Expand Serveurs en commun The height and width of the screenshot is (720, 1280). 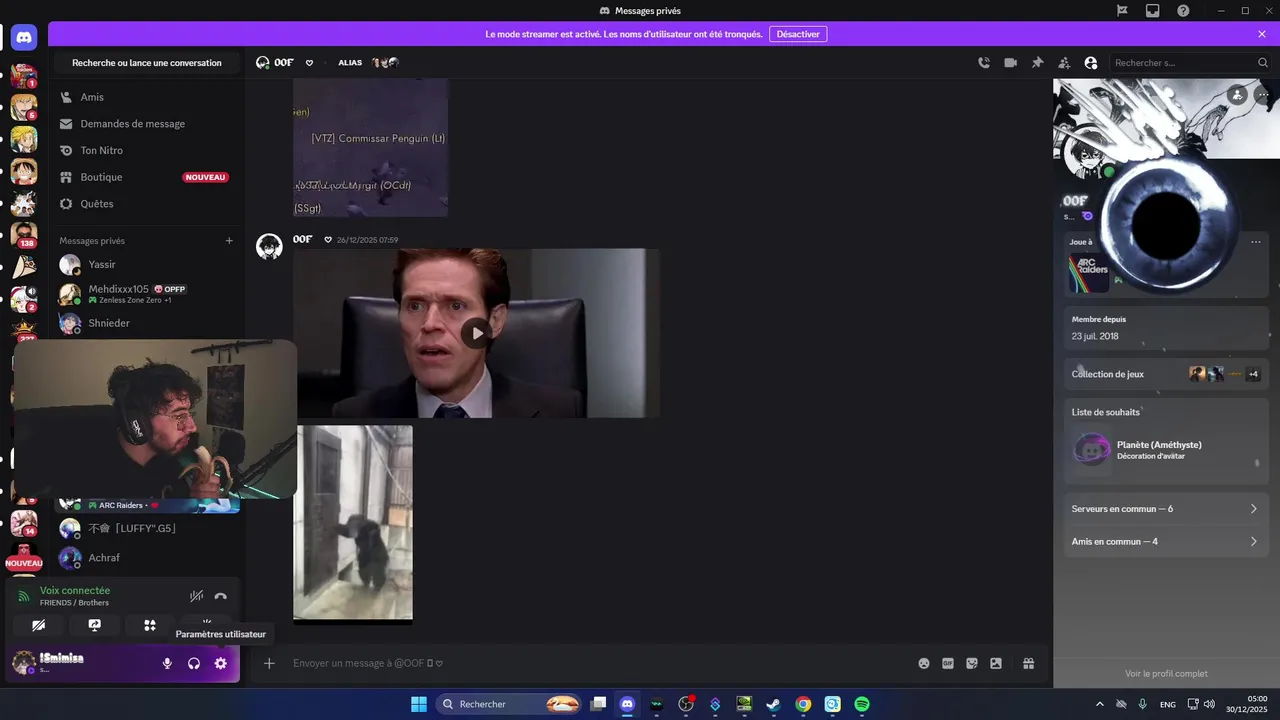1166,509
